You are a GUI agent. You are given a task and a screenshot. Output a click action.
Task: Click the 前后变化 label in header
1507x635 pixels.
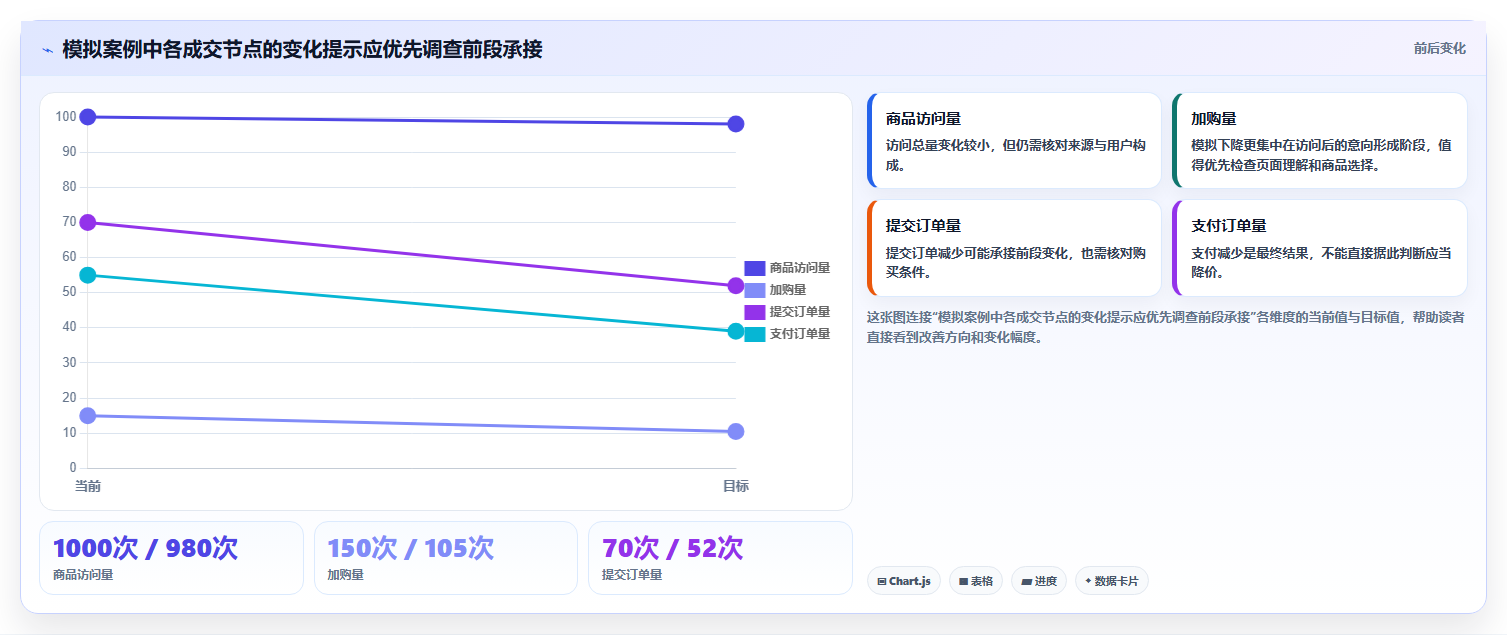[x=1439, y=48]
